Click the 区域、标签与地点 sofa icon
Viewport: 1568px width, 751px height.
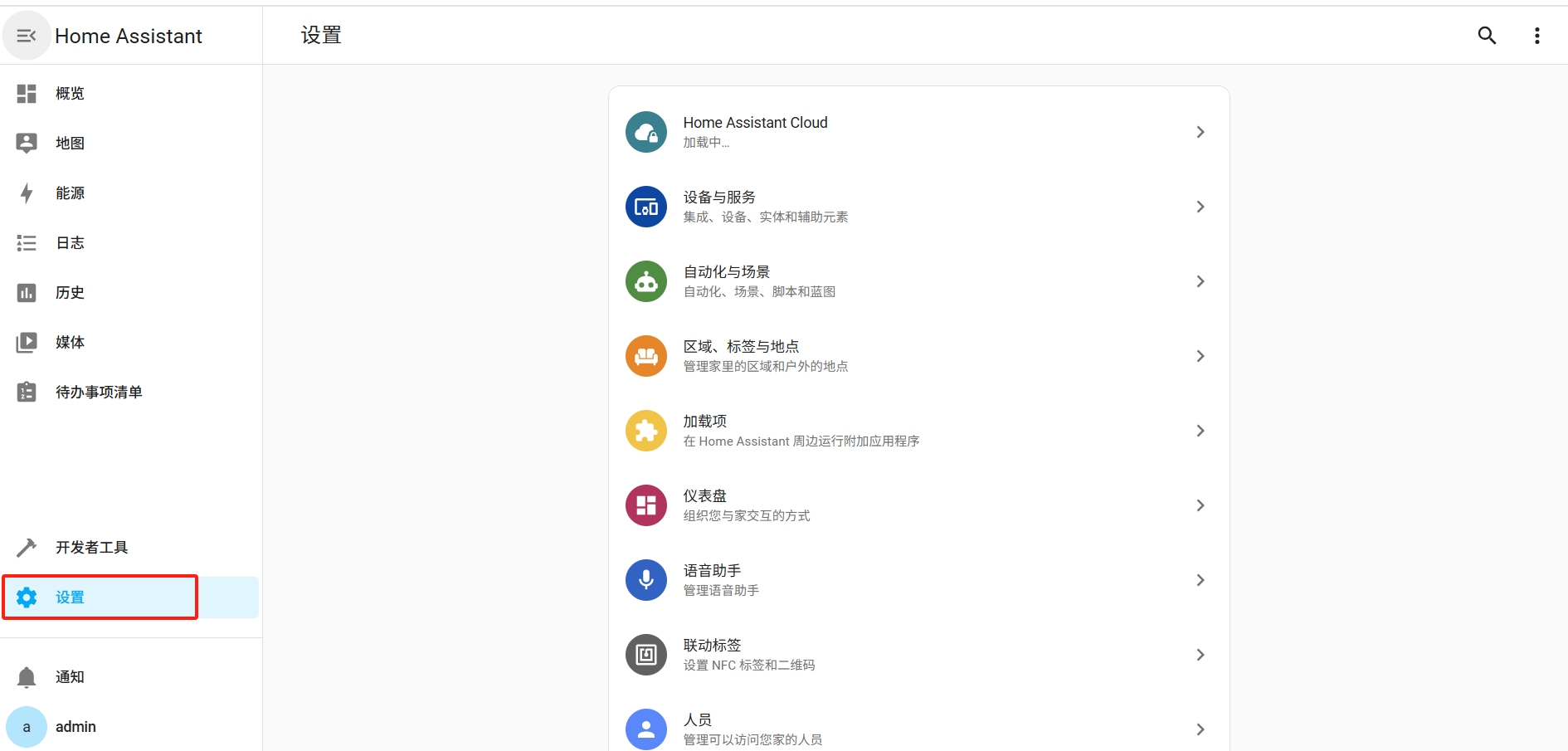point(646,356)
